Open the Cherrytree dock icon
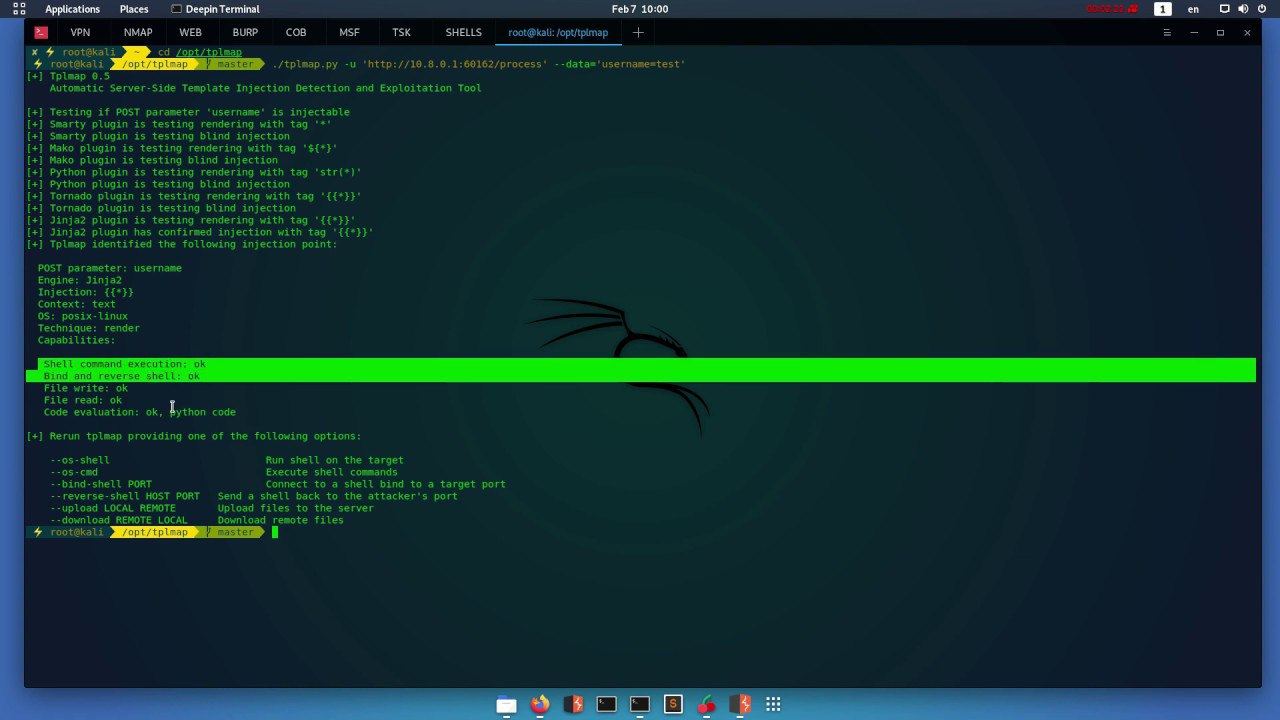The height and width of the screenshot is (720, 1280). 707,704
